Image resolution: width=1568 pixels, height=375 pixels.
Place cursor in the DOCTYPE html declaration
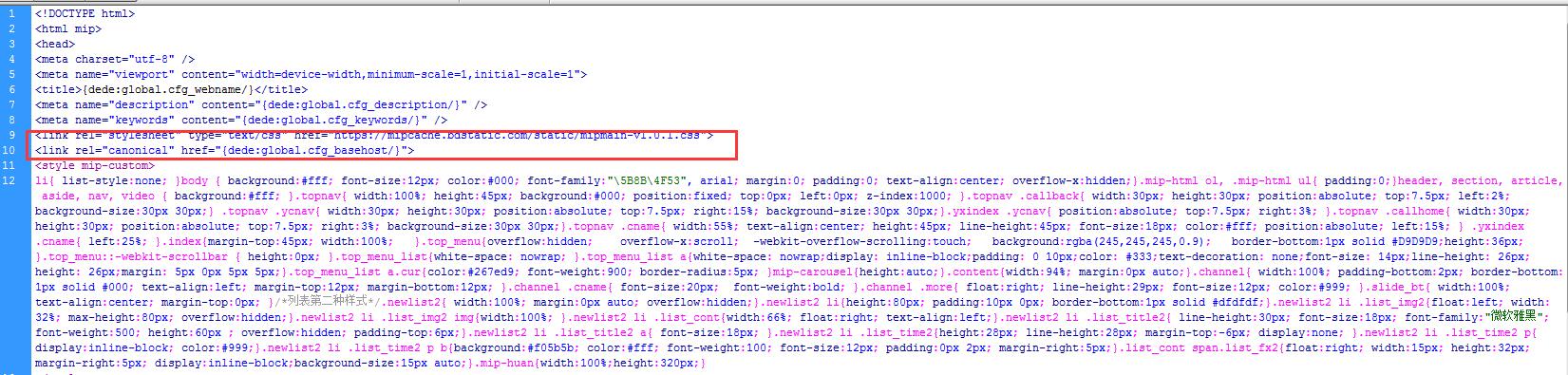click(x=85, y=14)
